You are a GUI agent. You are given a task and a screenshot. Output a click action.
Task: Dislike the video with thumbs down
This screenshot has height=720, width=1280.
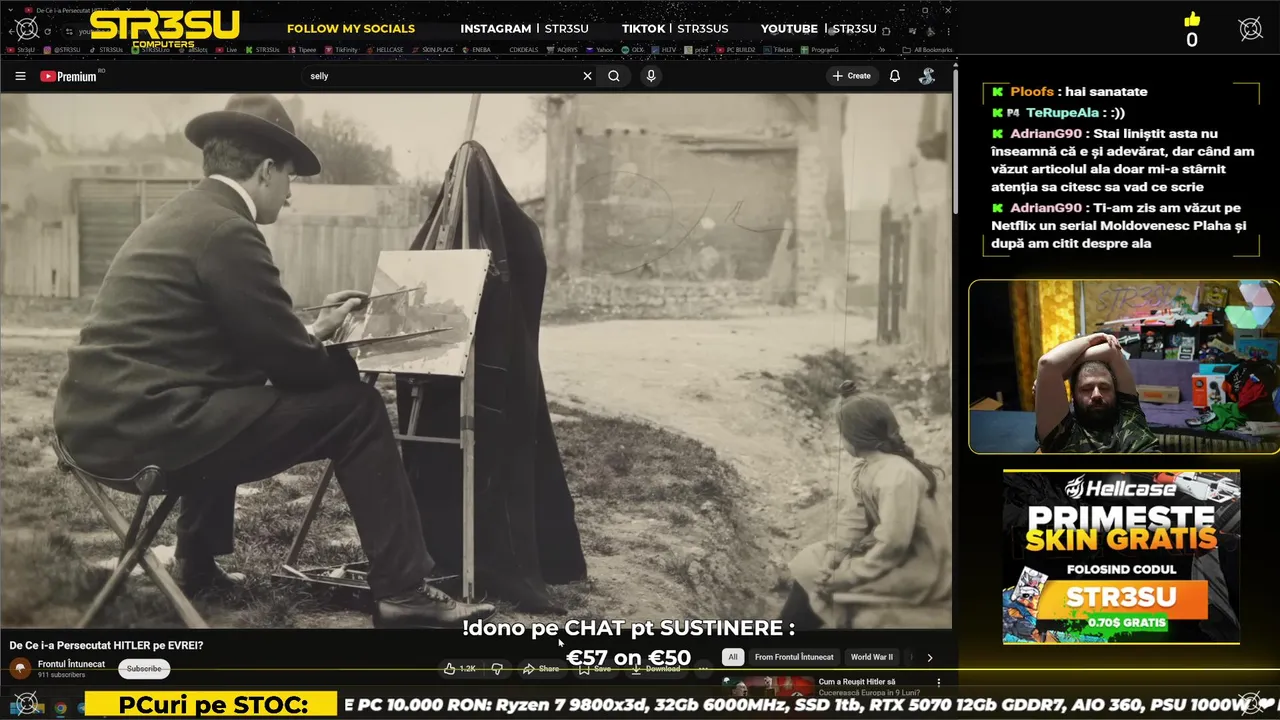497,668
